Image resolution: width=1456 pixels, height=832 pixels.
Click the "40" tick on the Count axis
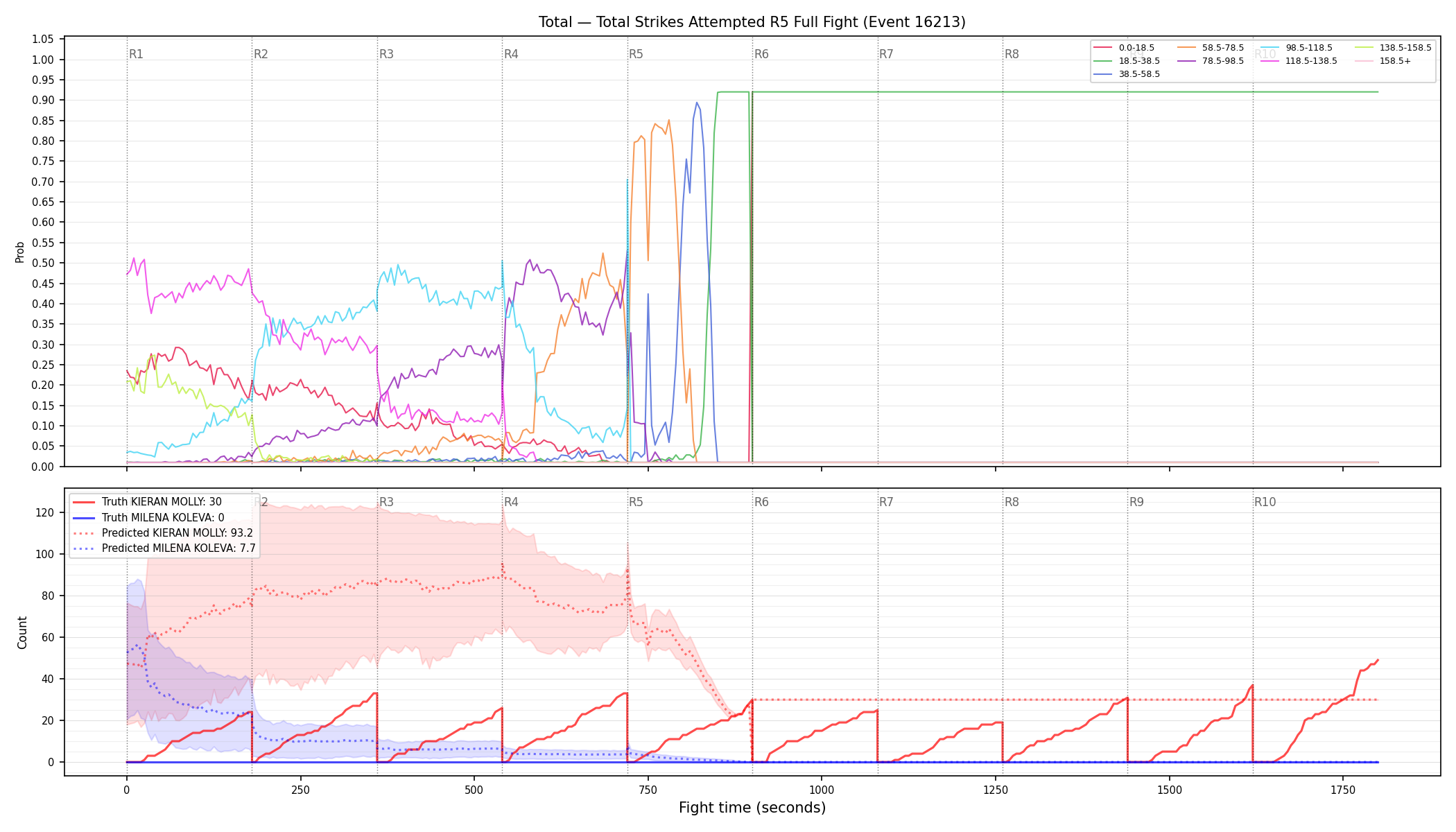49,679
